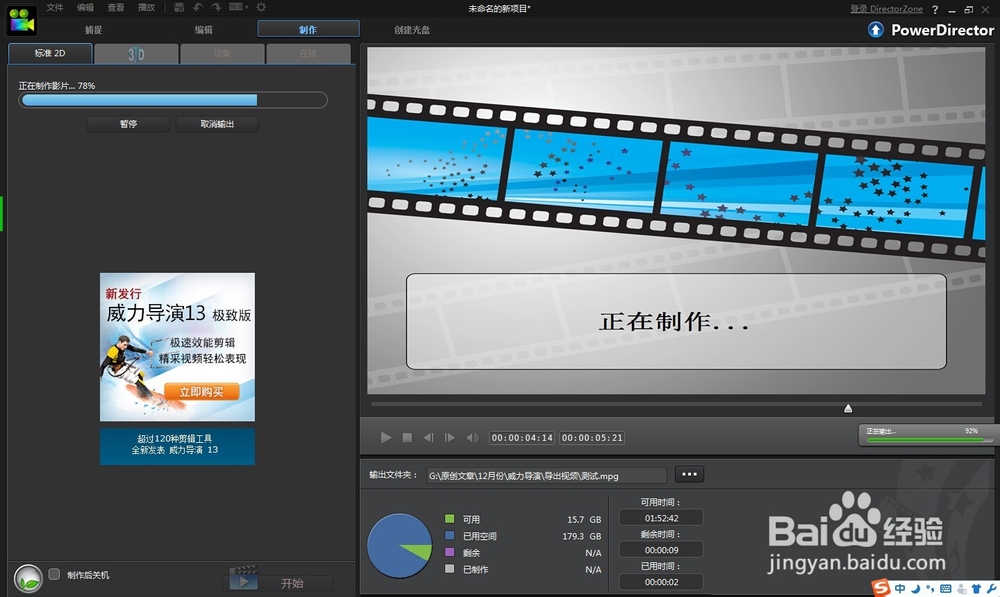Click the 取消输出 button
The width and height of the screenshot is (1000, 597).
pyautogui.click(x=217, y=124)
